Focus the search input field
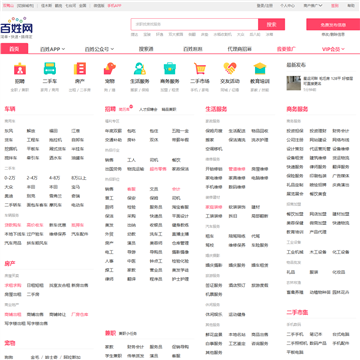 (194, 24)
